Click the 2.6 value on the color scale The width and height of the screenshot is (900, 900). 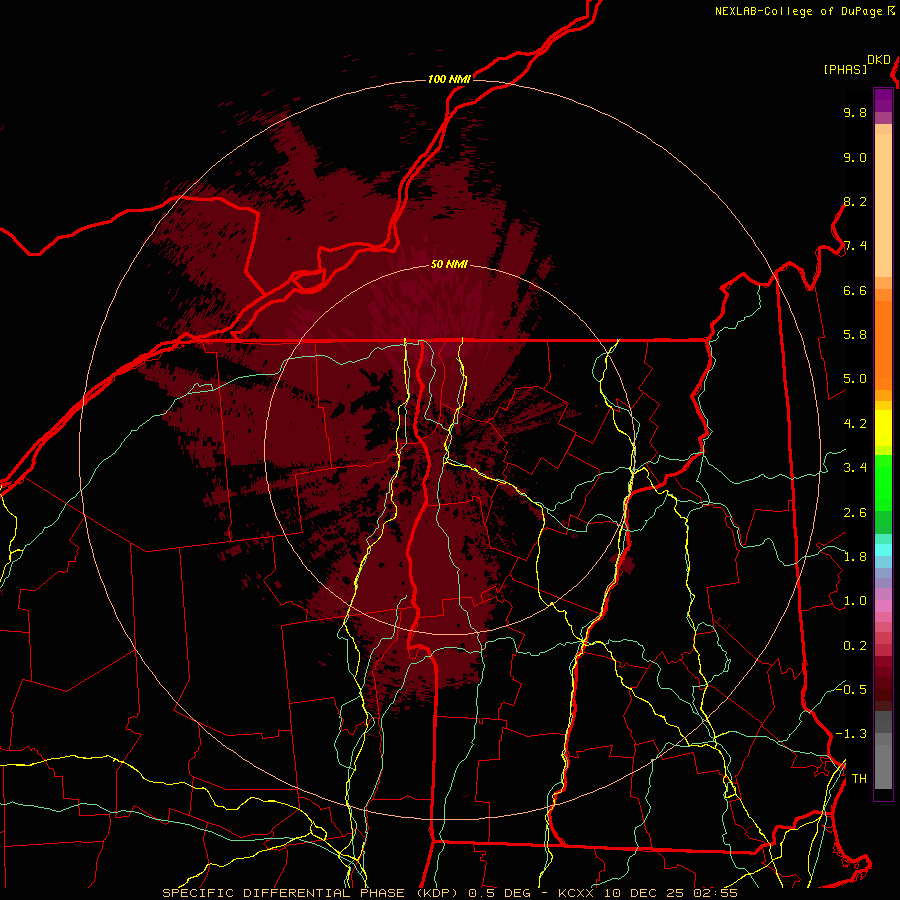click(855, 513)
